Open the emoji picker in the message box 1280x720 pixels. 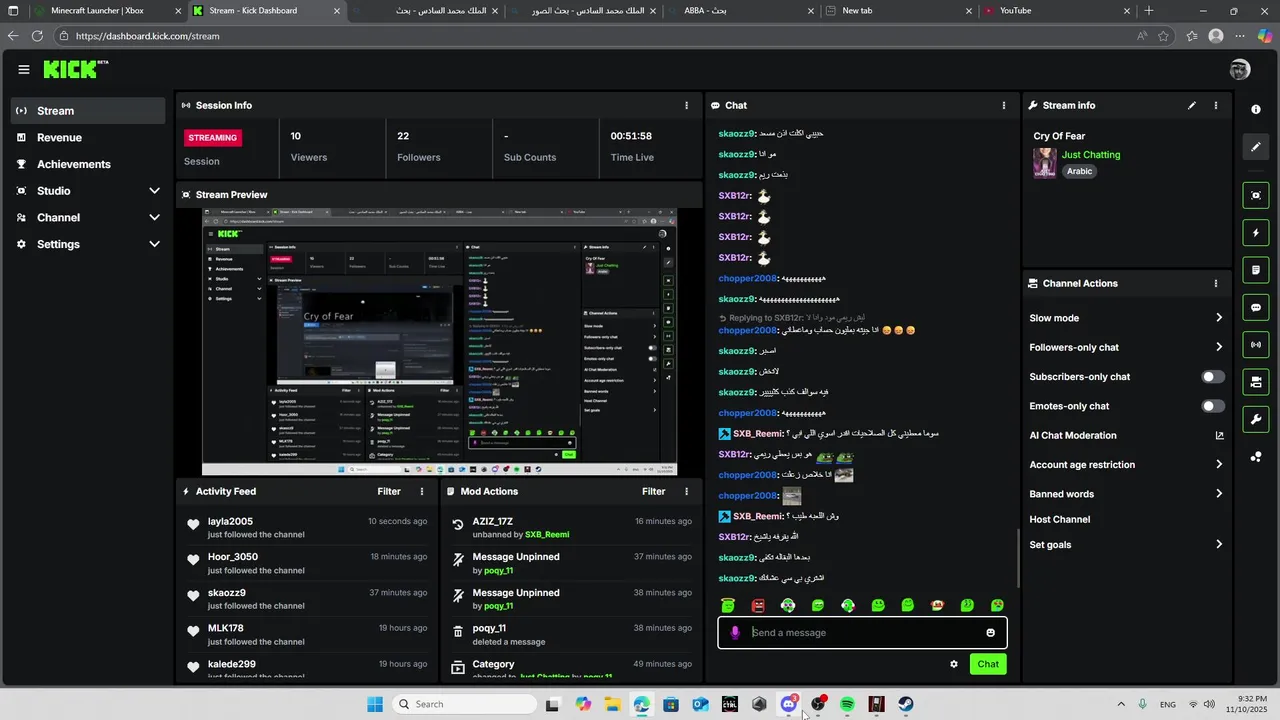tap(991, 632)
